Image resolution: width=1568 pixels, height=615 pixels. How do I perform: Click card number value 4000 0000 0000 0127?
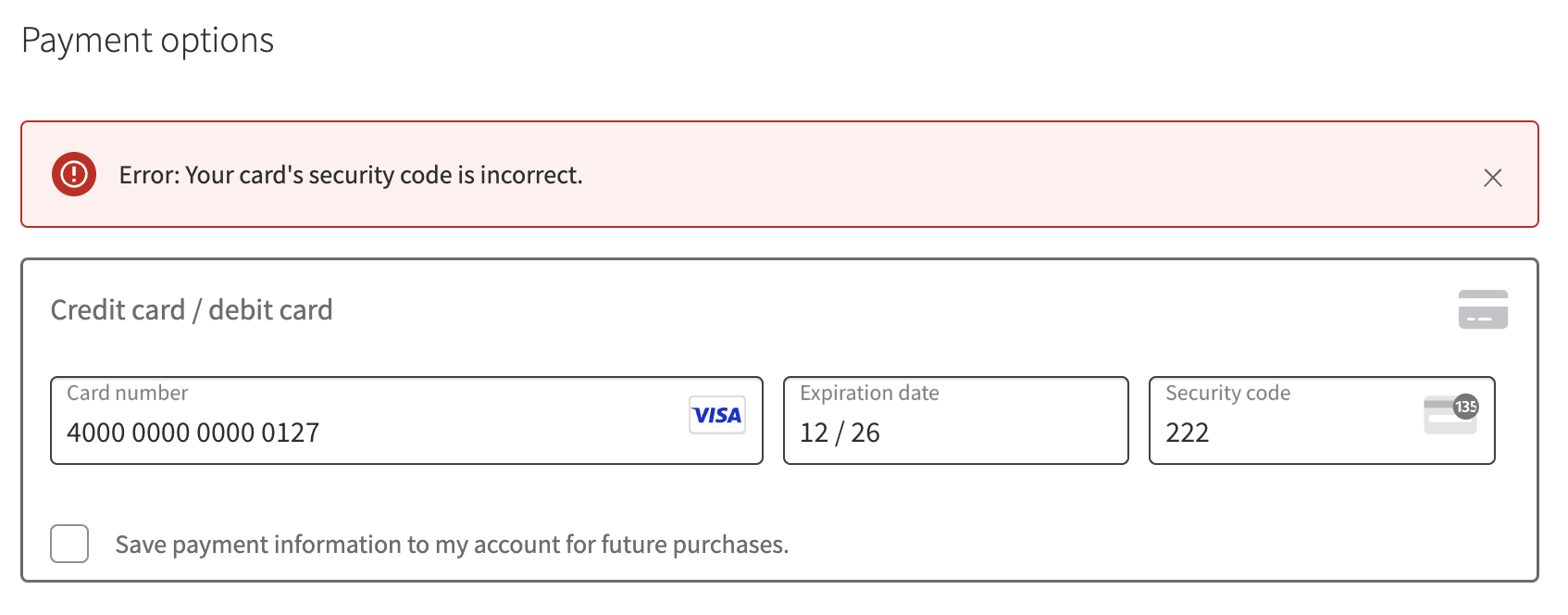click(193, 433)
